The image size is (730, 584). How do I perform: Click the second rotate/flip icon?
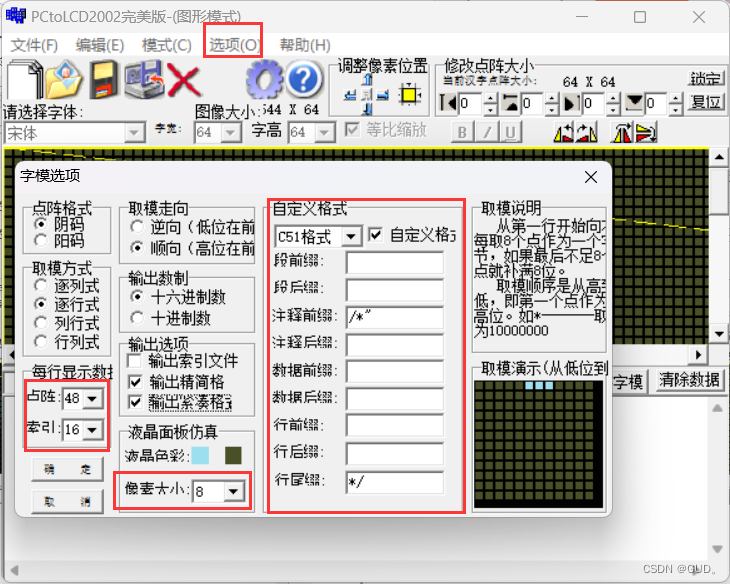point(587,133)
